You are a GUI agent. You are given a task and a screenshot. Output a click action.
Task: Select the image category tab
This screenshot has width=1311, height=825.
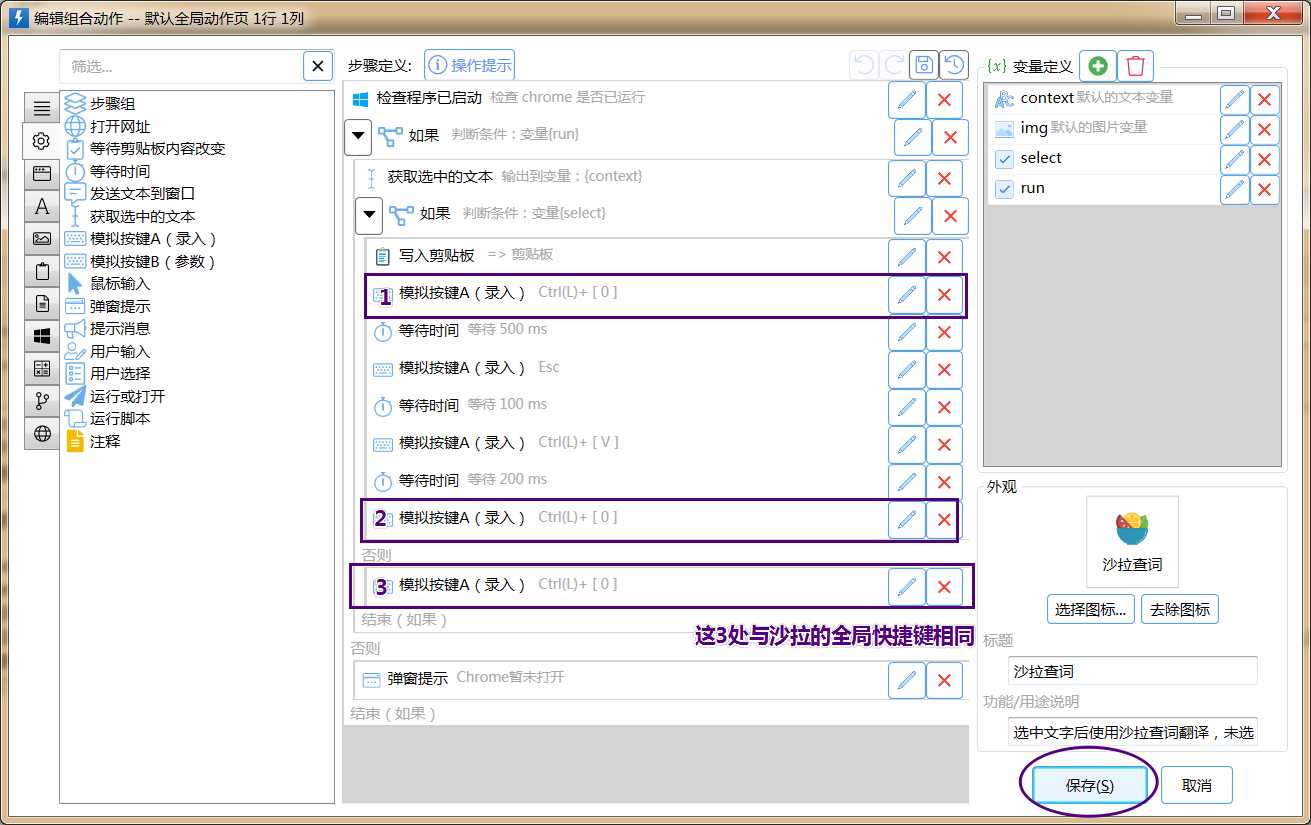(41, 238)
